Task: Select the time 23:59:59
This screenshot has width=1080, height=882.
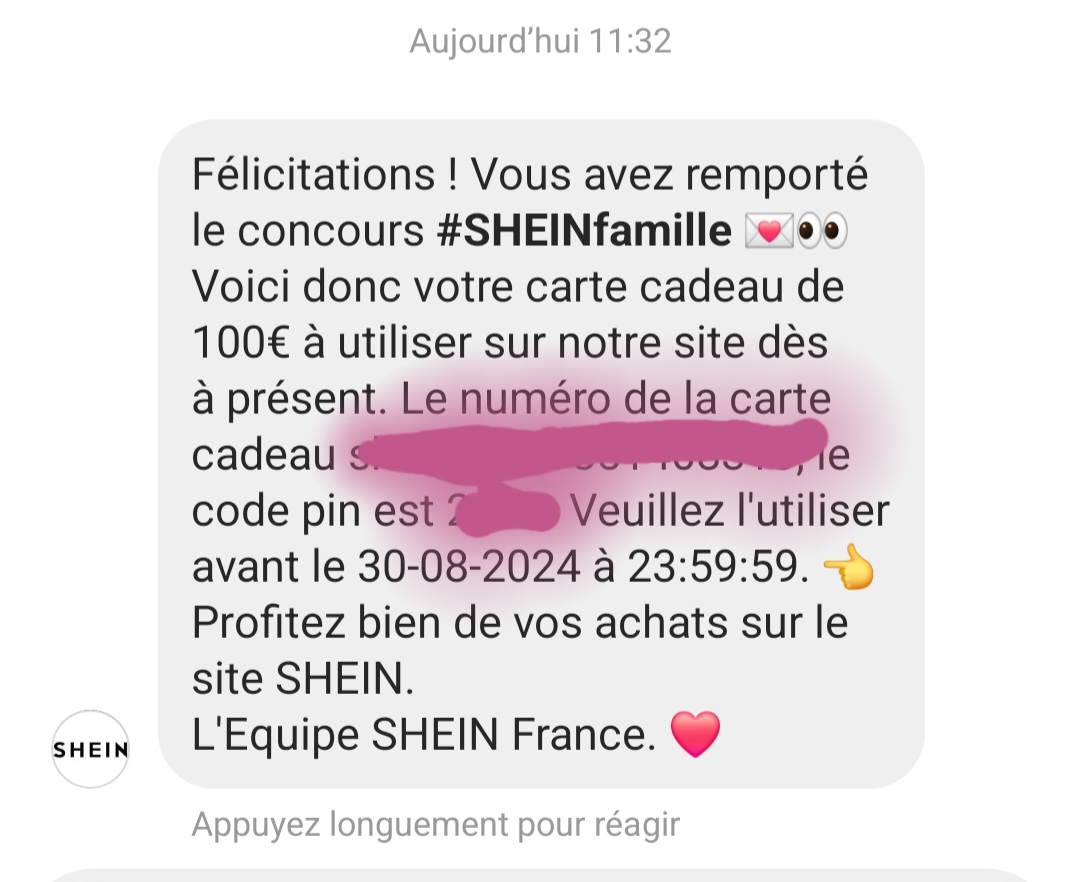Action: 718,567
